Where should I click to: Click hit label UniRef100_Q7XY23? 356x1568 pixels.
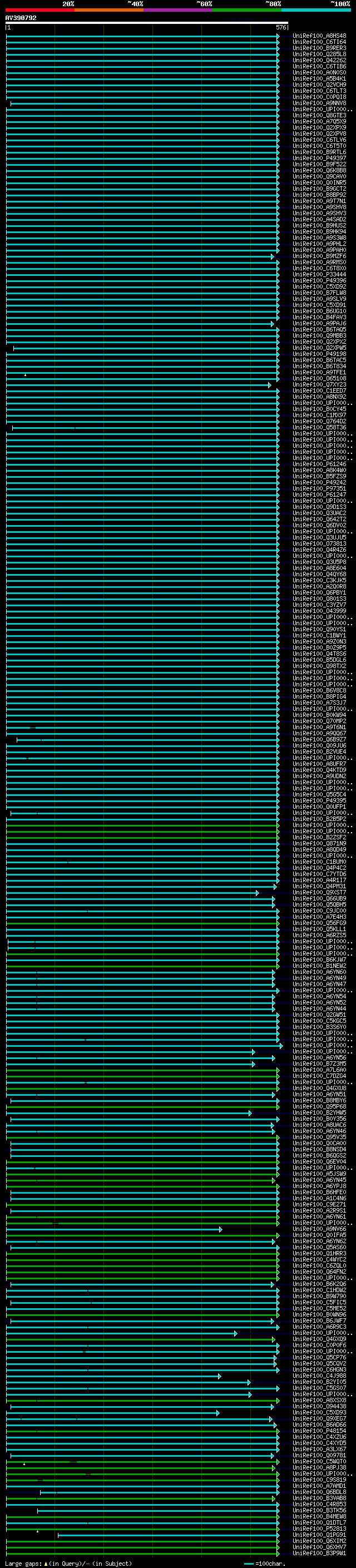pyautogui.click(x=319, y=385)
